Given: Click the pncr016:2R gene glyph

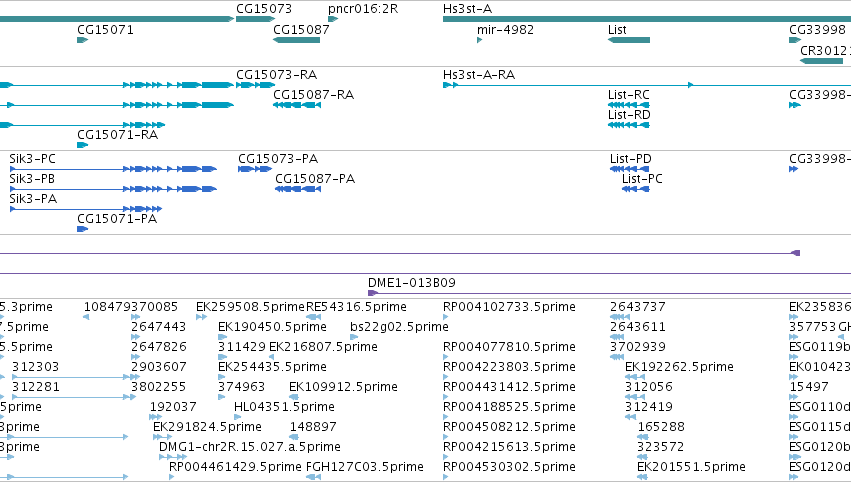Looking at the screenshot, I should pos(333,19).
